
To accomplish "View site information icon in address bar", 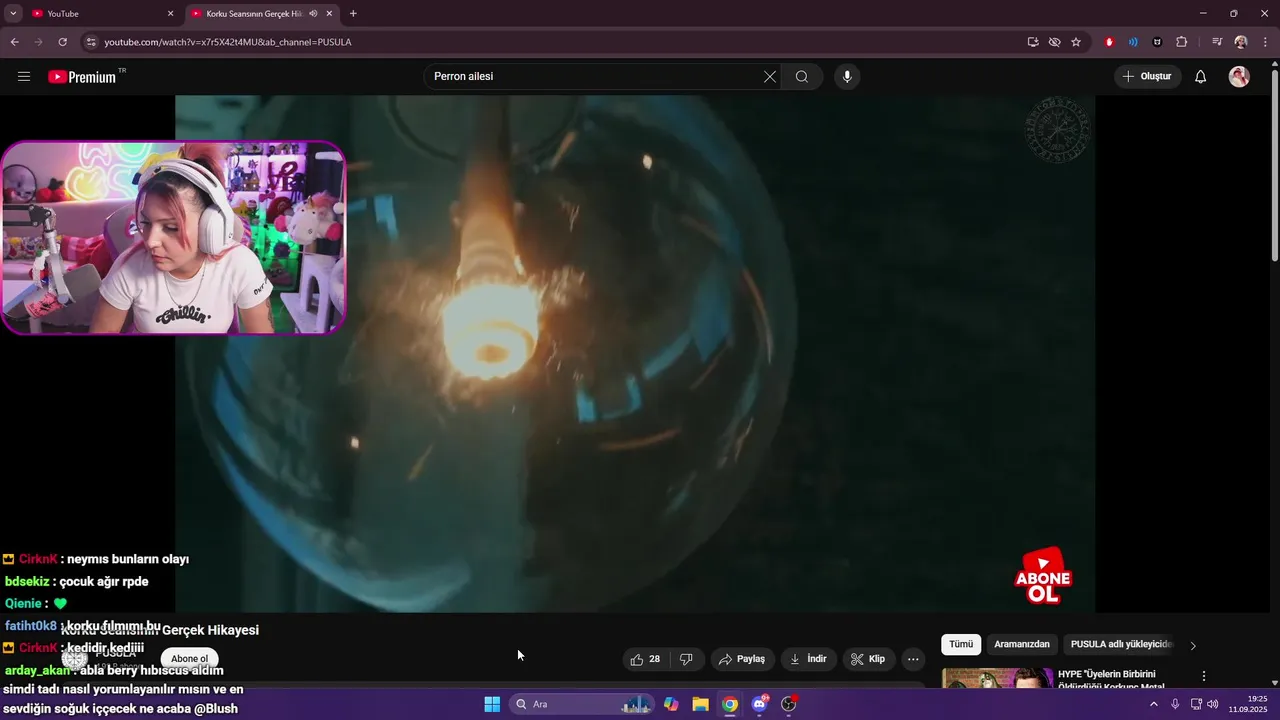I will pyautogui.click(x=90, y=42).
